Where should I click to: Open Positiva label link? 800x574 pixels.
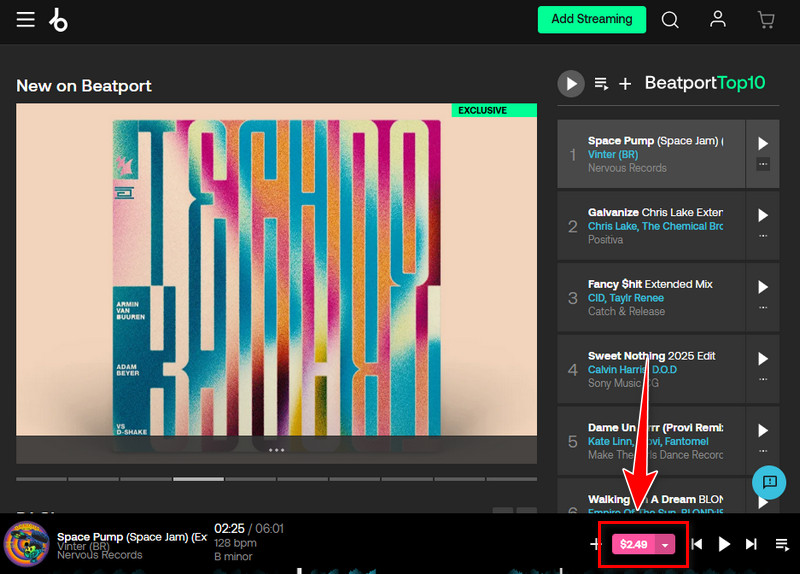605,240
